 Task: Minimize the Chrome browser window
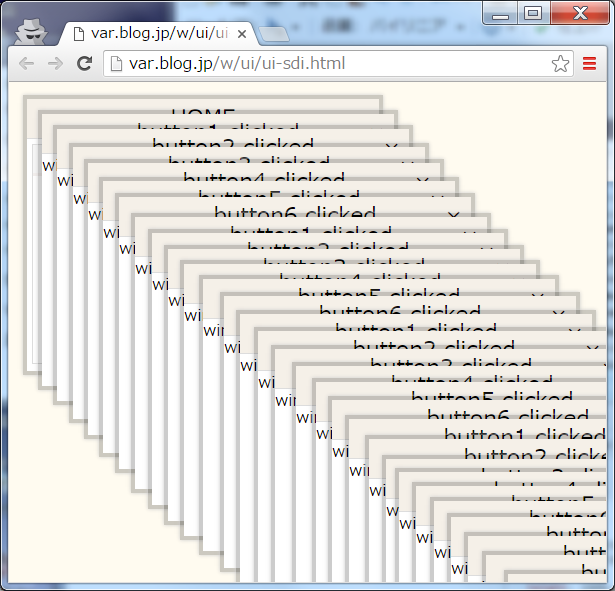(500, 13)
